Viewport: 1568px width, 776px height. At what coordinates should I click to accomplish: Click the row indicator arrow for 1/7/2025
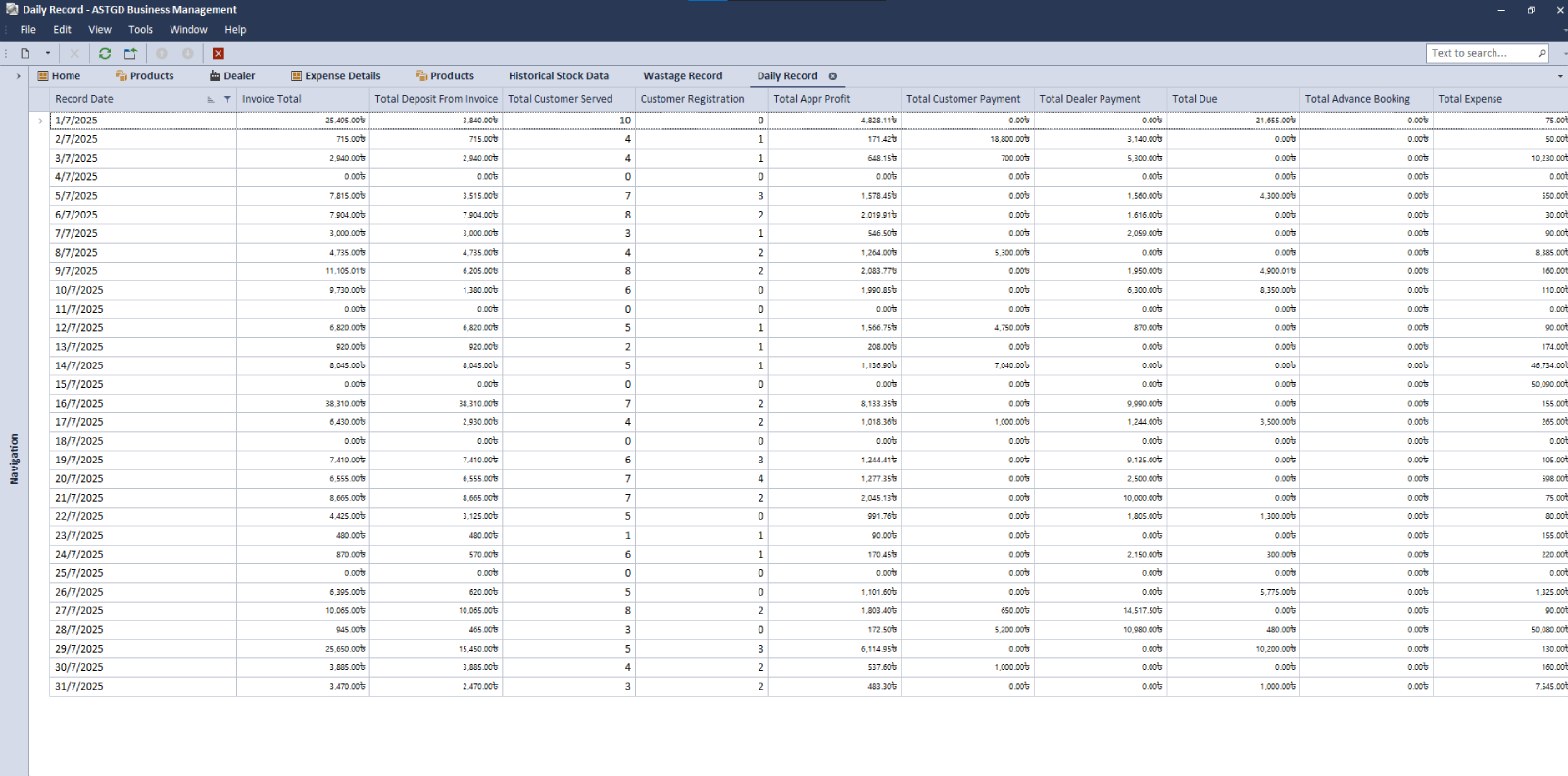39,121
